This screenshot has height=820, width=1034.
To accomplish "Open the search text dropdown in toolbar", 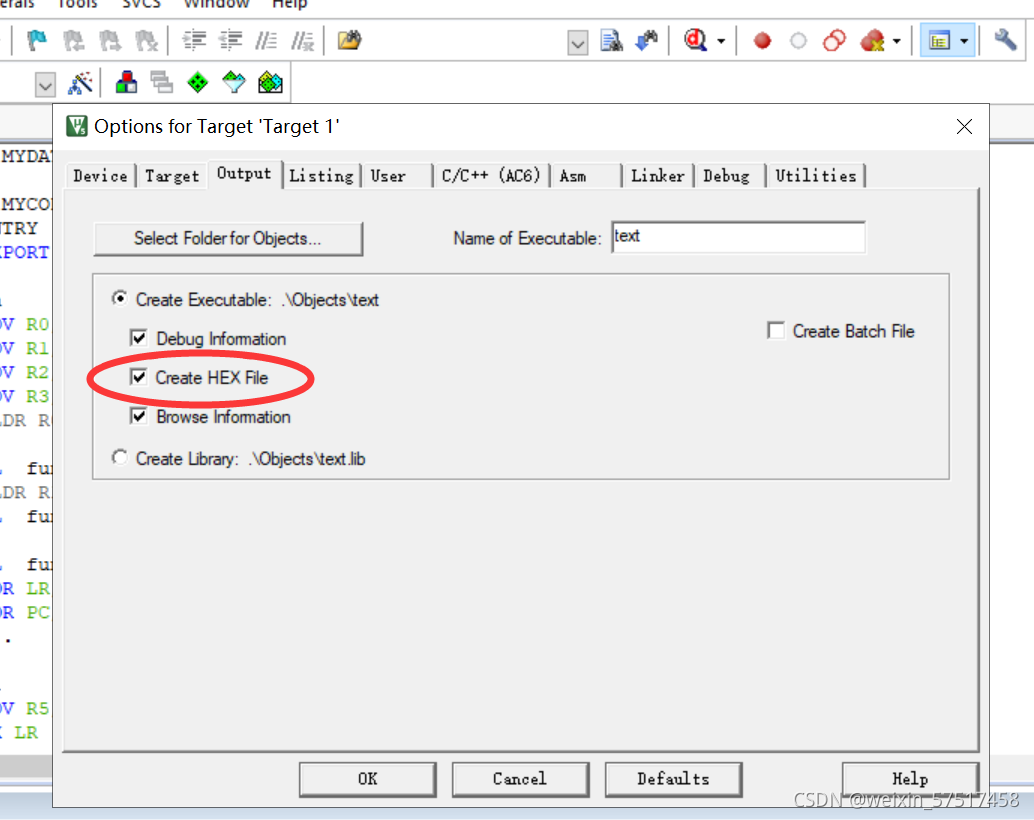I will coord(578,43).
